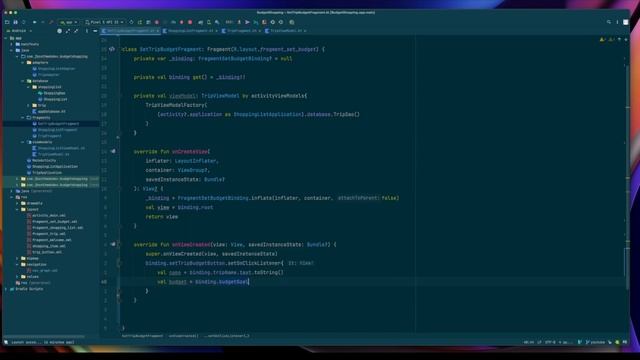
Task: Click the UTF-8 encoding status item
Action: click(550, 342)
